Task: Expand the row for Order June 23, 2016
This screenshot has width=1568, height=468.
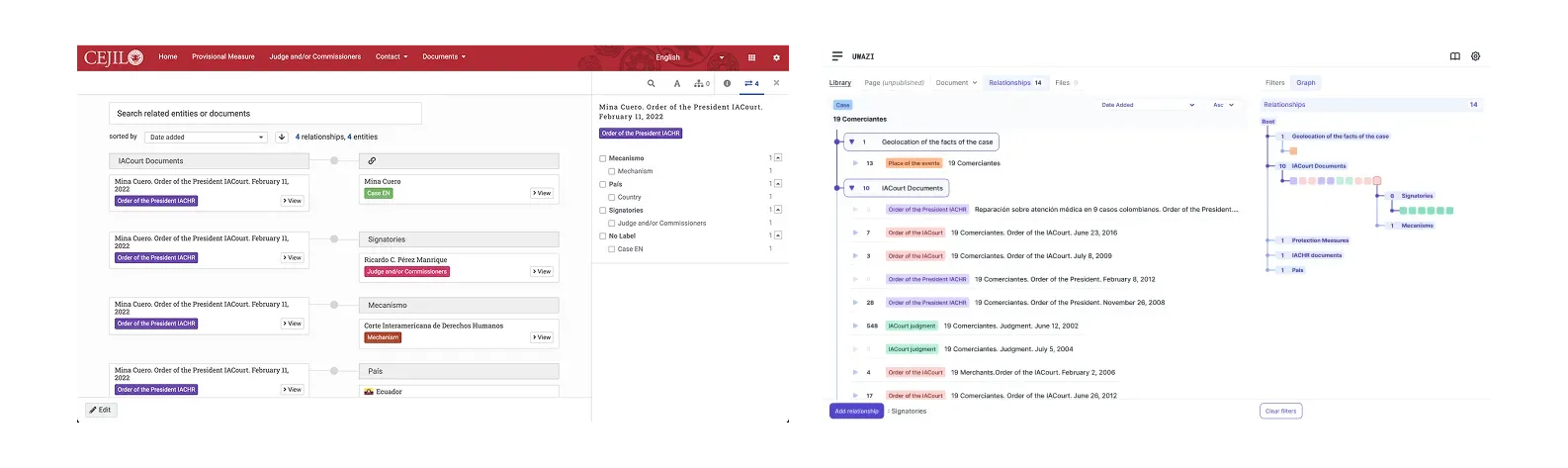Action: pos(855,233)
